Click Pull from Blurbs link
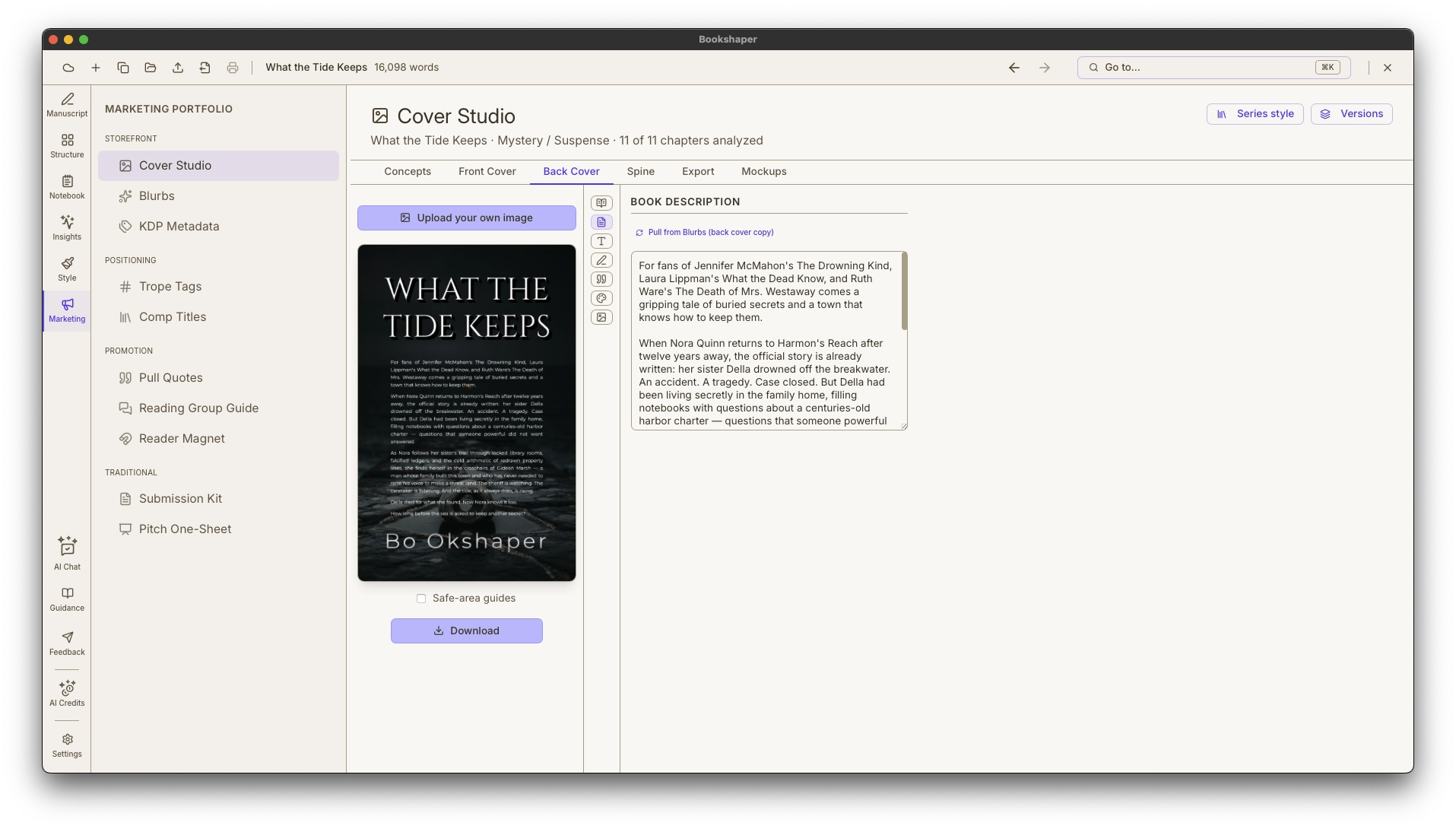This screenshot has width=1456, height=829. pyautogui.click(x=705, y=233)
